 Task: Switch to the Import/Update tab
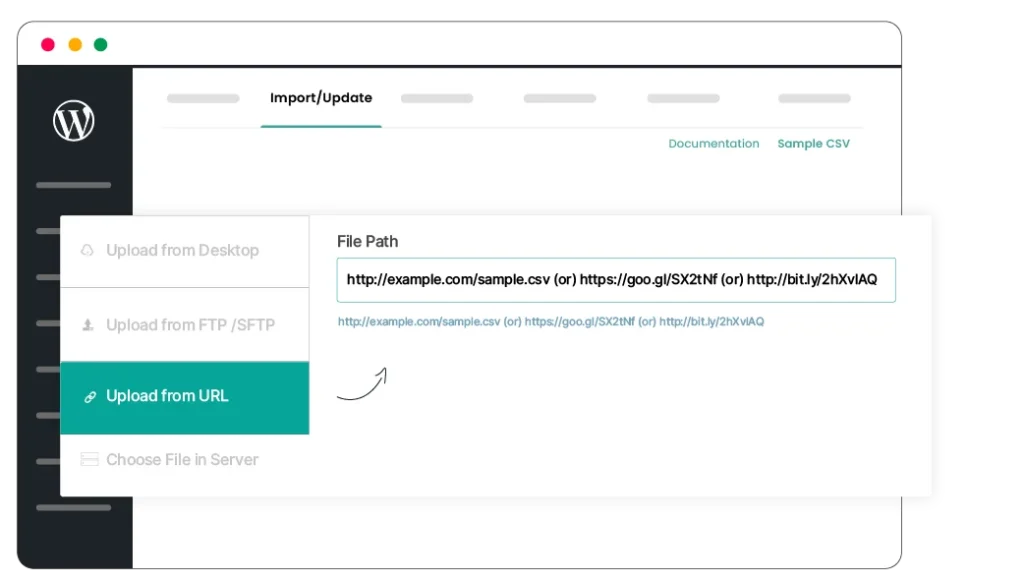[320, 97]
